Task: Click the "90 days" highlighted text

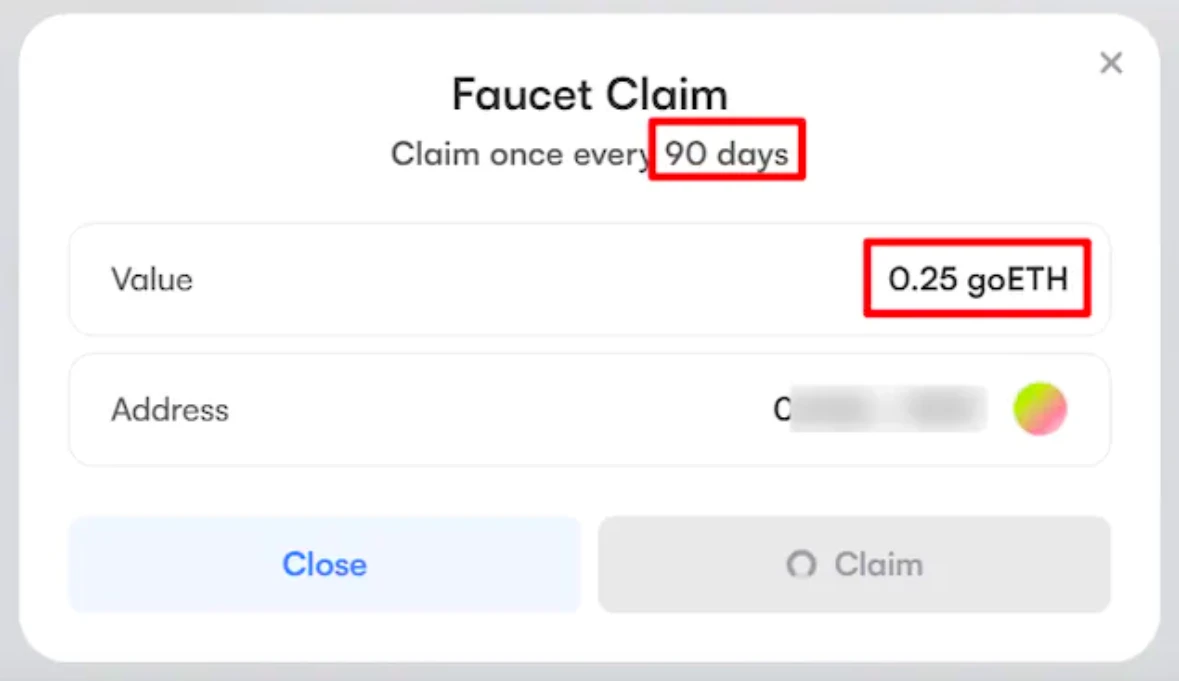Action: [727, 154]
